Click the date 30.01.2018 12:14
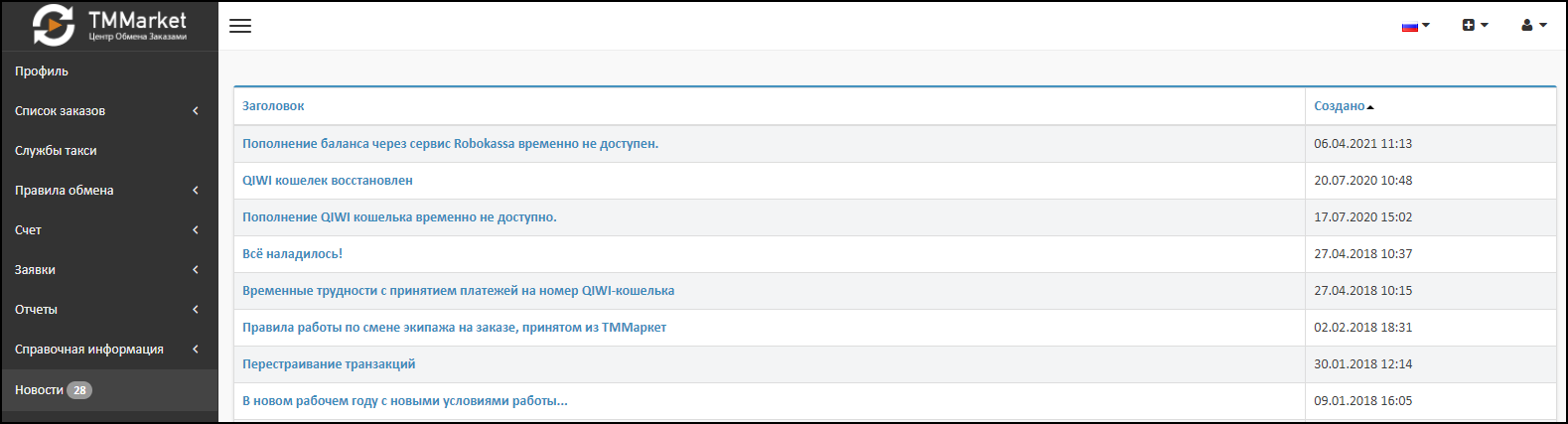The width and height of the screenshot is (1568, 424). point(1362,364)
